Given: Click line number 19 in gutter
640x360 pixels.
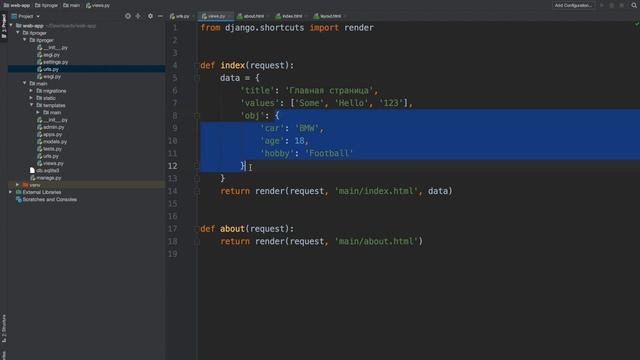Looking at the screenshot, I should click(x=173, y=254).
